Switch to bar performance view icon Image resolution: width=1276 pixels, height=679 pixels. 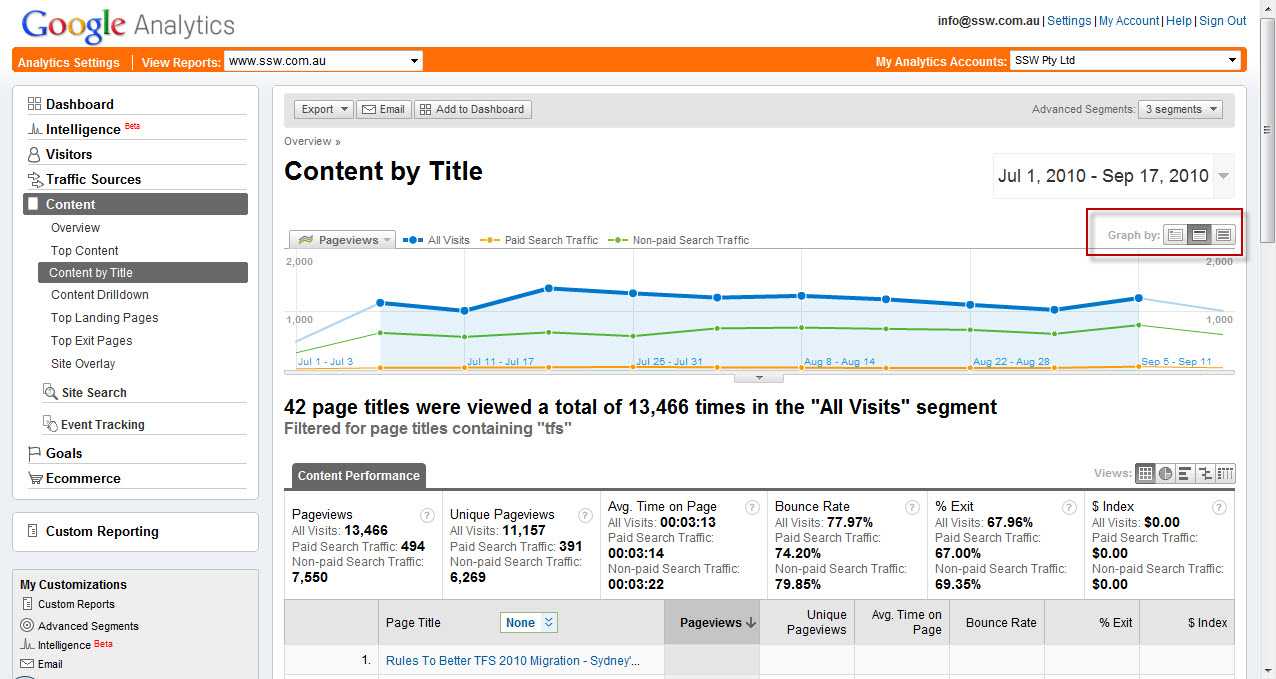coord(1185,474)
